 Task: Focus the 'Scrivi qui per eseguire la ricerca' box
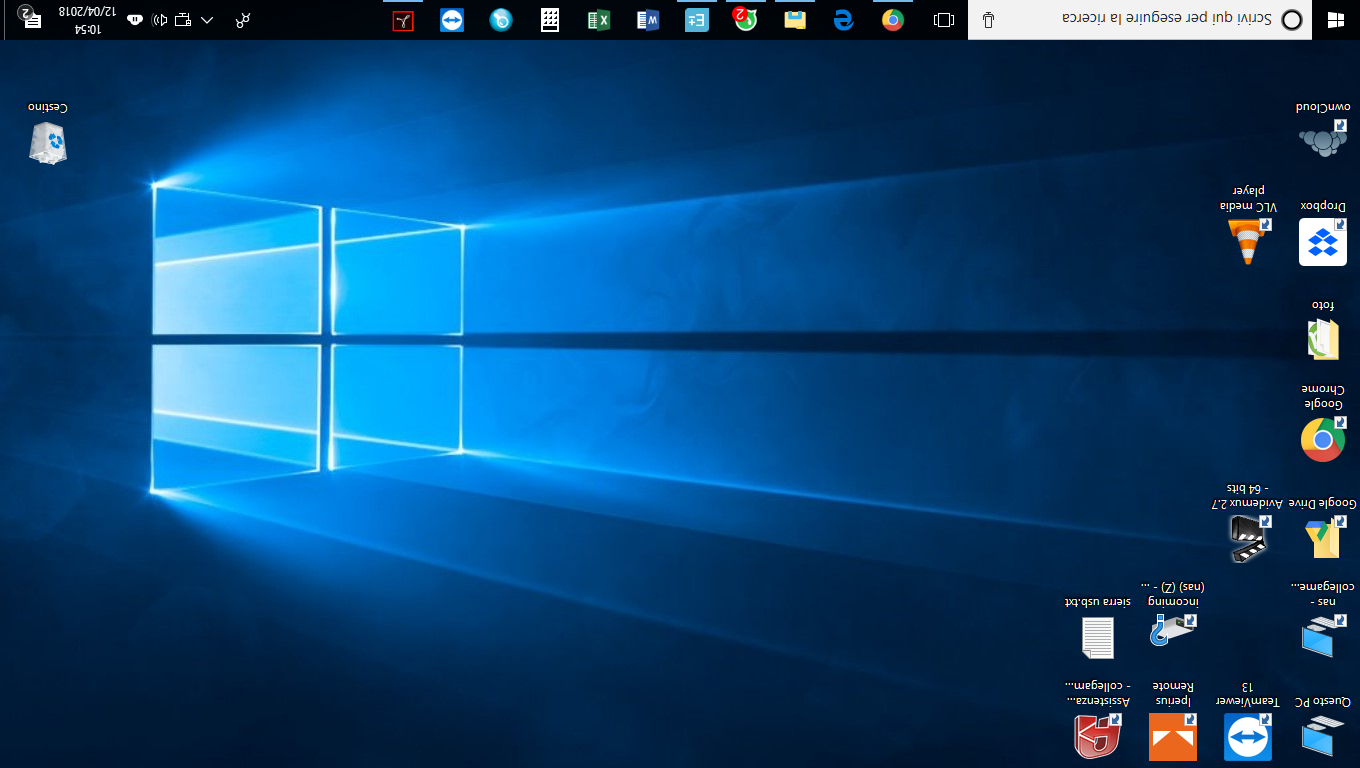[x=1140, y=20]
